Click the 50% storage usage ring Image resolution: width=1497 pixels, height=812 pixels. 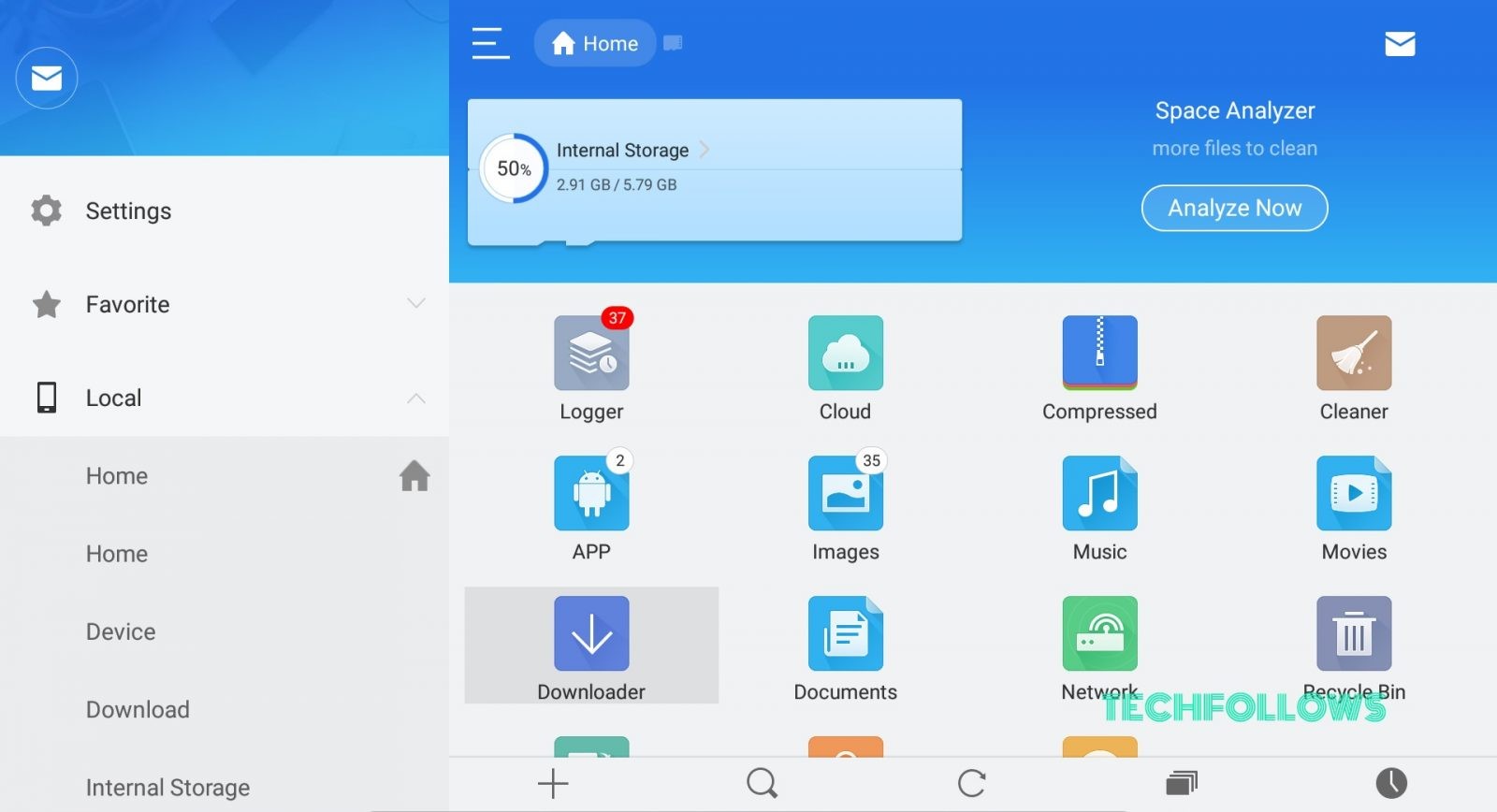(x=514, y=168)
